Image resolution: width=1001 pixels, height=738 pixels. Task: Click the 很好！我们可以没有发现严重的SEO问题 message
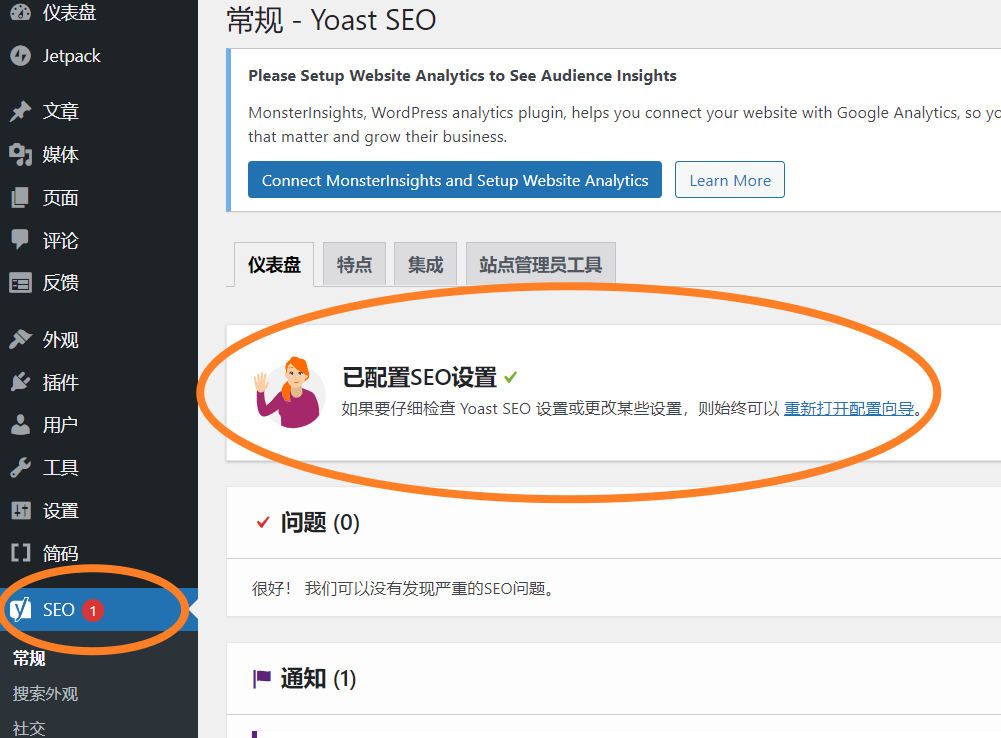(403, 588)
